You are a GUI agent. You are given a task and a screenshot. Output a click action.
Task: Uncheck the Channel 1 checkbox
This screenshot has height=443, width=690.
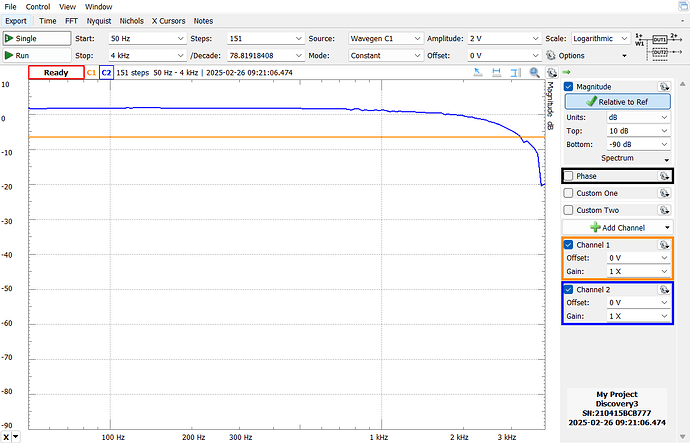tap(569, 245)
